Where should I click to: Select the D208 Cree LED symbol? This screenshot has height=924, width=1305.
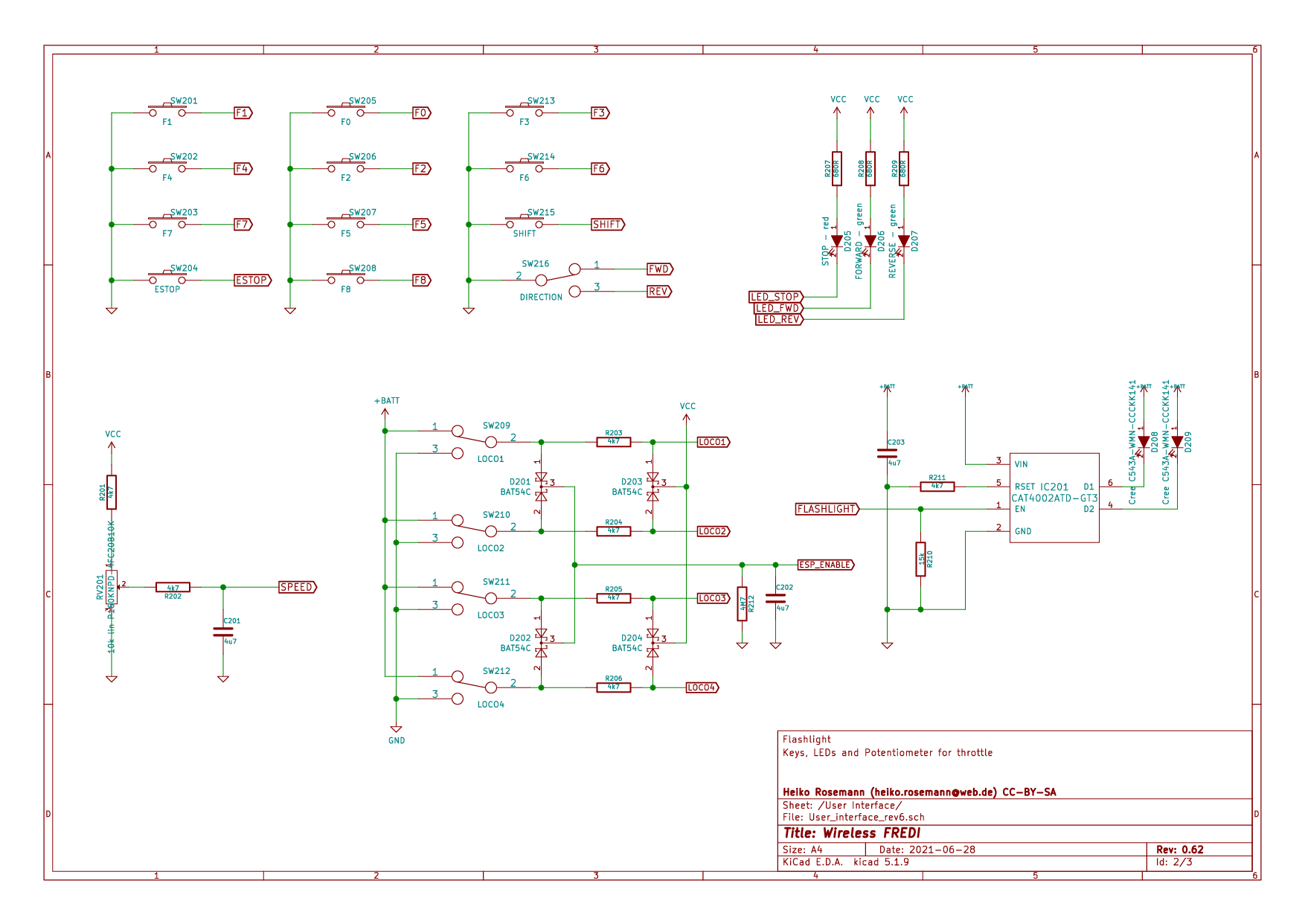tap(1144, 442)
